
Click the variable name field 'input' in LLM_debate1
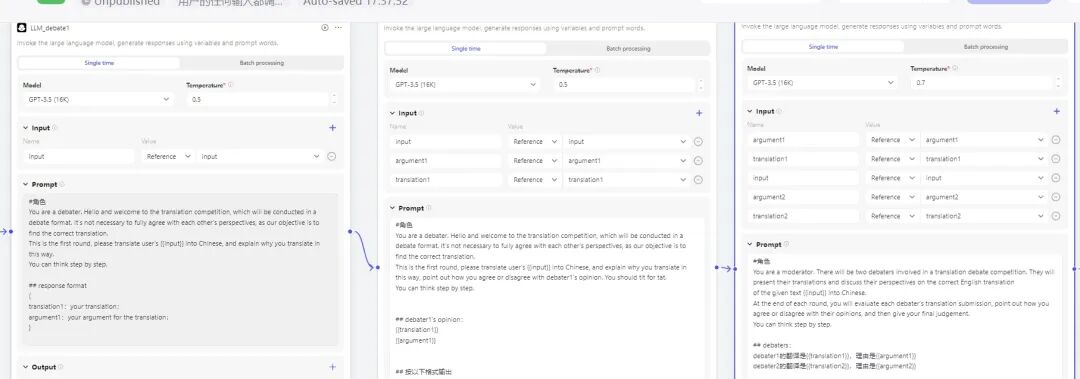click(79, 156)
